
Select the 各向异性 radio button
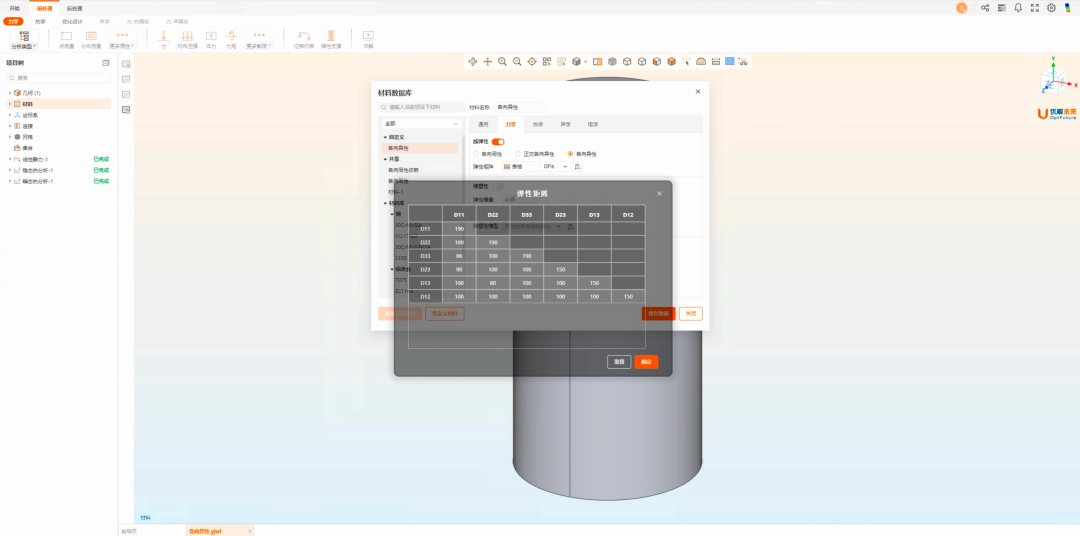click(x=570, y=154)
